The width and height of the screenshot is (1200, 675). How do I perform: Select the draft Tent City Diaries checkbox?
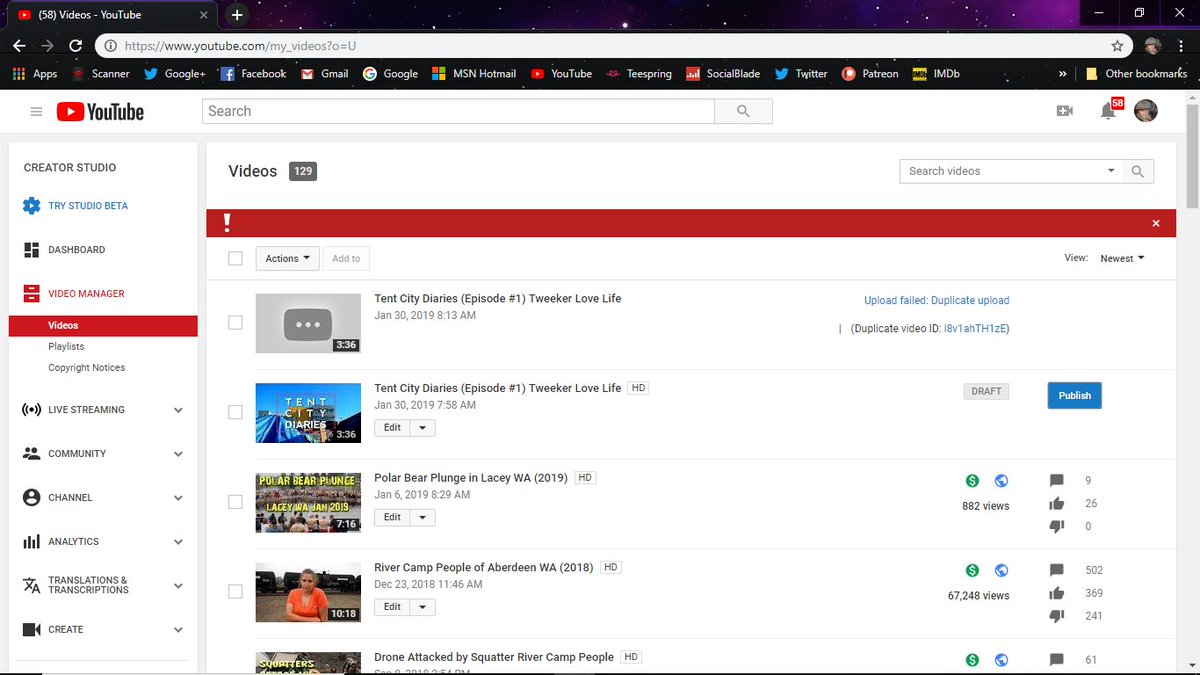(x=235, y=411)
